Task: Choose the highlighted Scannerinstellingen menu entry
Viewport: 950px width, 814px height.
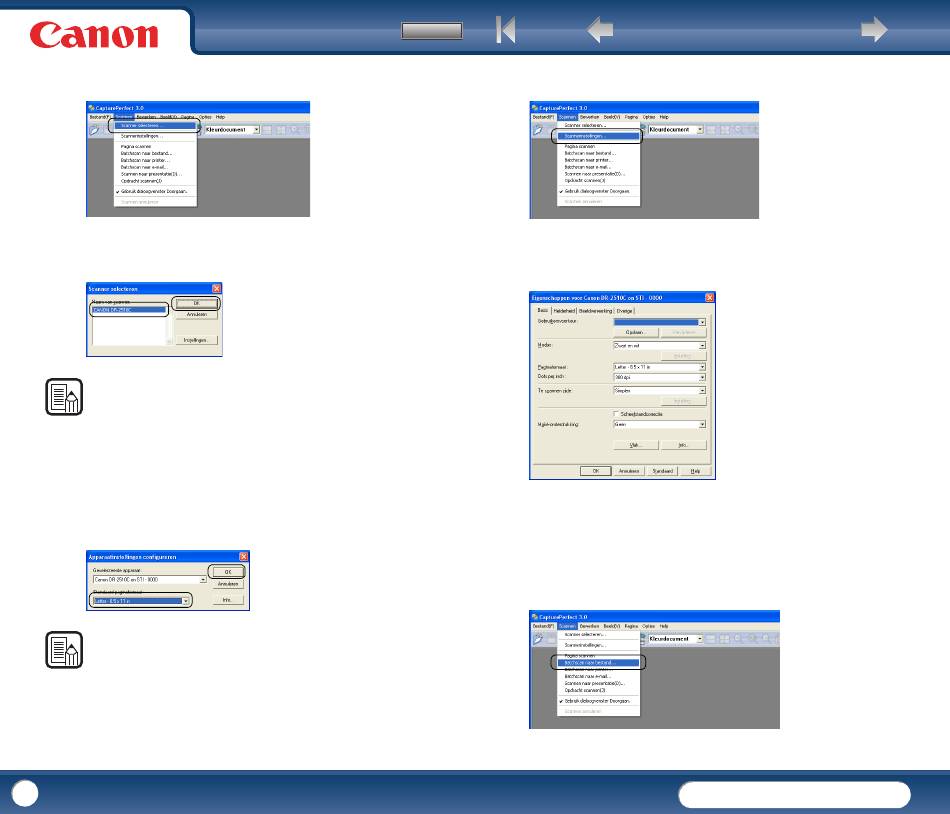Action: click(599, 136)
